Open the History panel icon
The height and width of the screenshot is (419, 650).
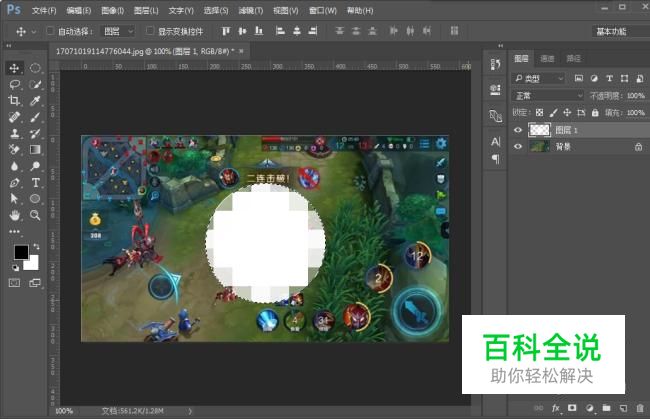coord(495,64)
